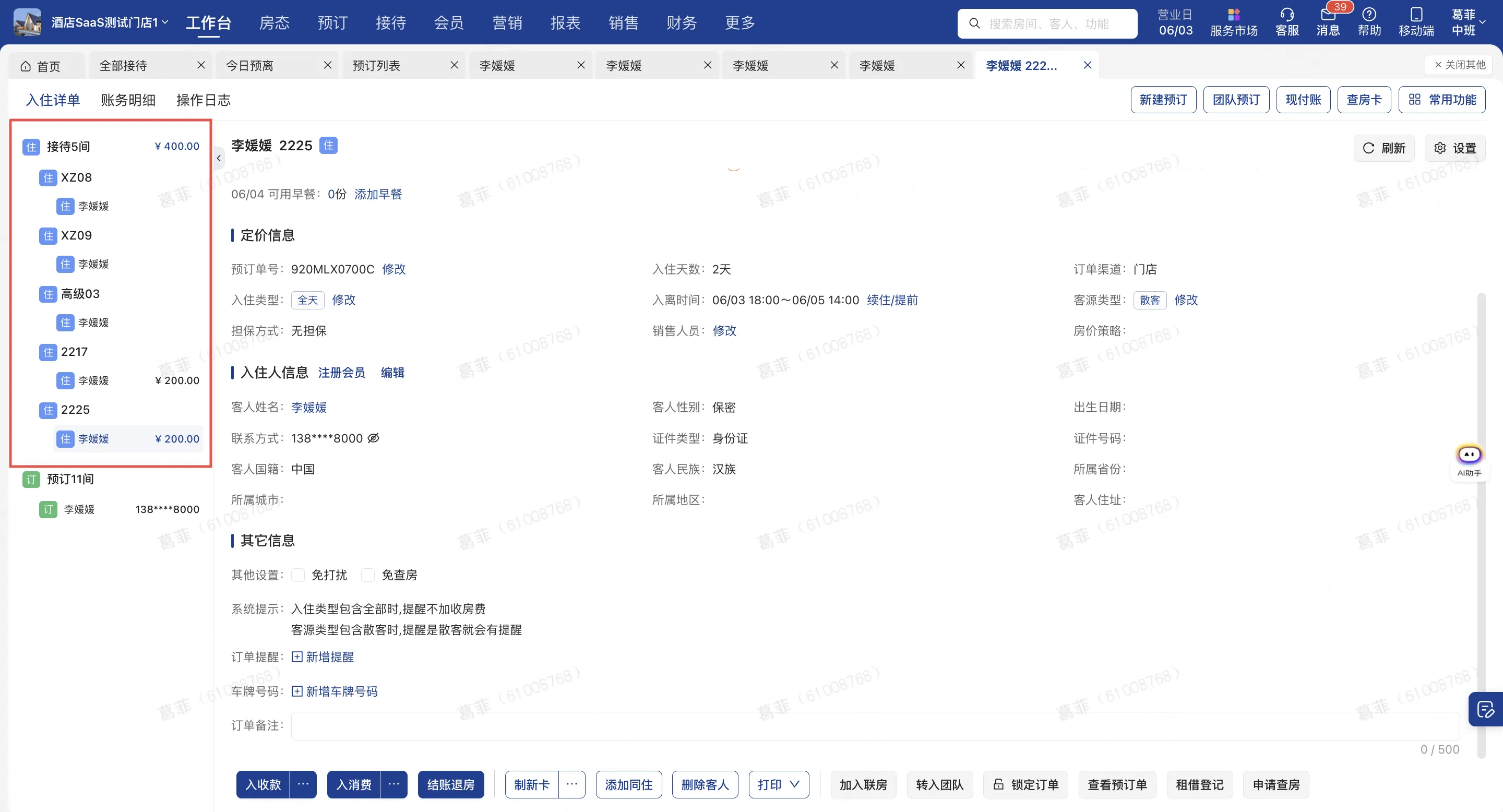
Task: Expand the user menu 葛菲 中班
Action: (1468, 22)
